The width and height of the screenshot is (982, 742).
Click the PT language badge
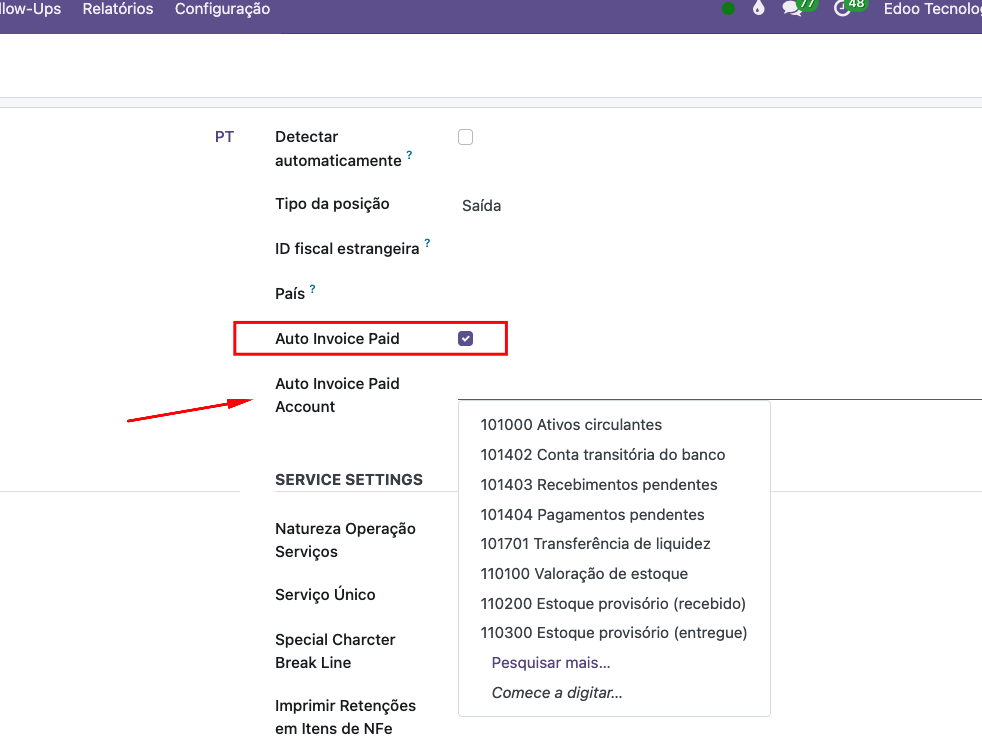point(224,137)
